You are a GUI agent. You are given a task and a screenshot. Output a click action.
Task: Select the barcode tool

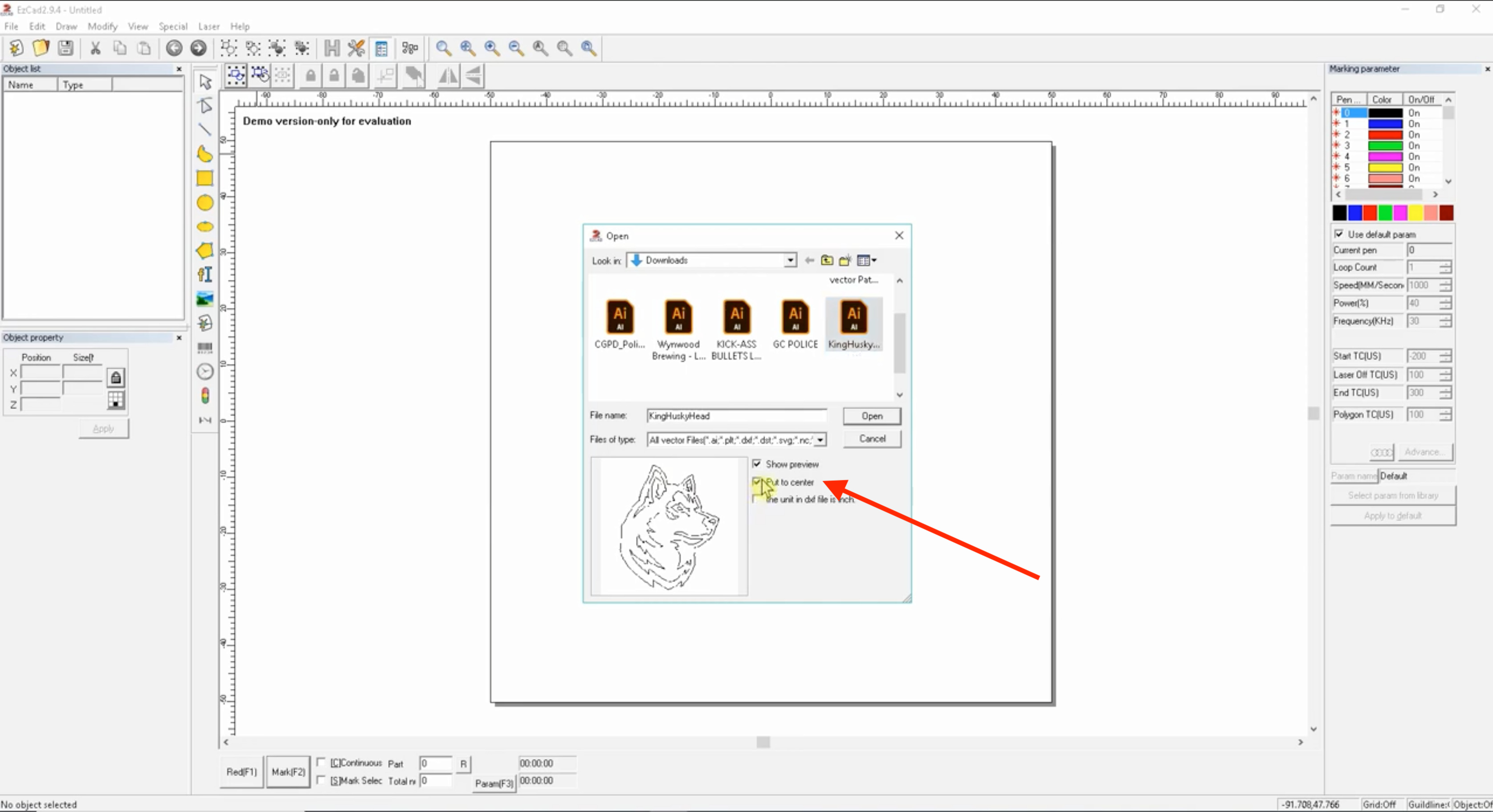(204, 348)
